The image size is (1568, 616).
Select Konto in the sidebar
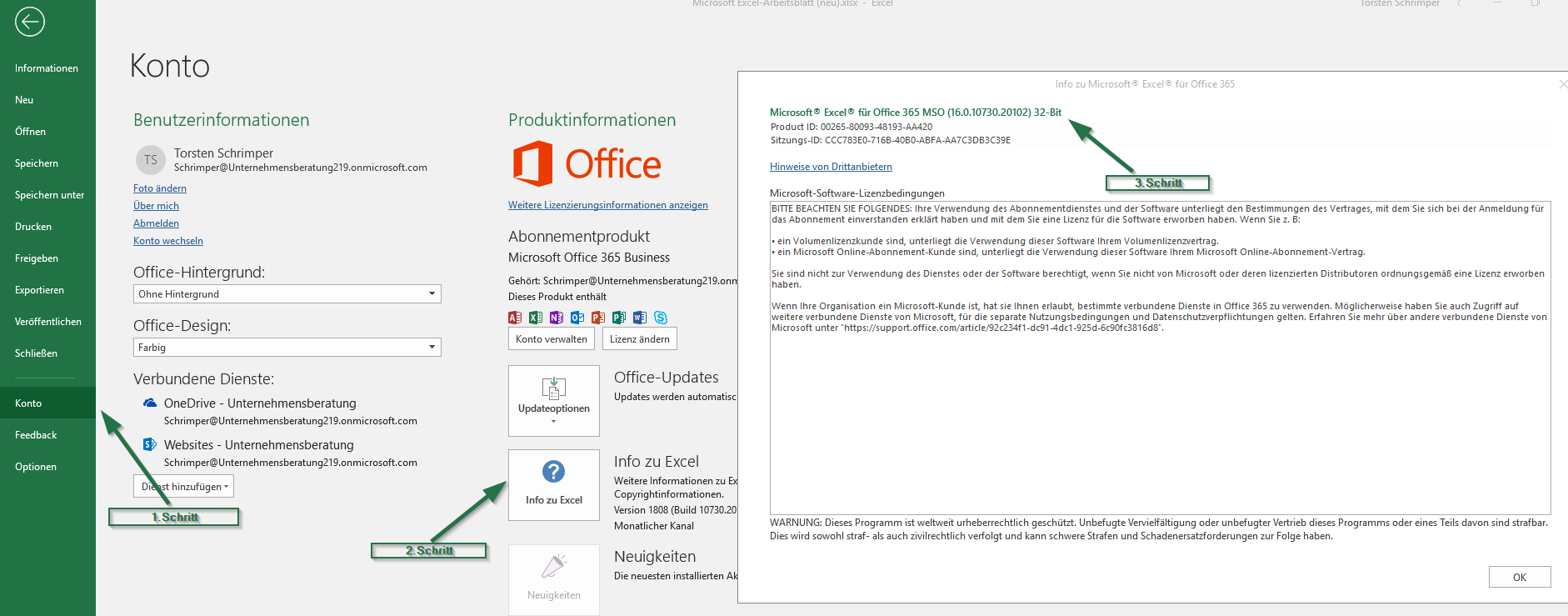point(47,403)
